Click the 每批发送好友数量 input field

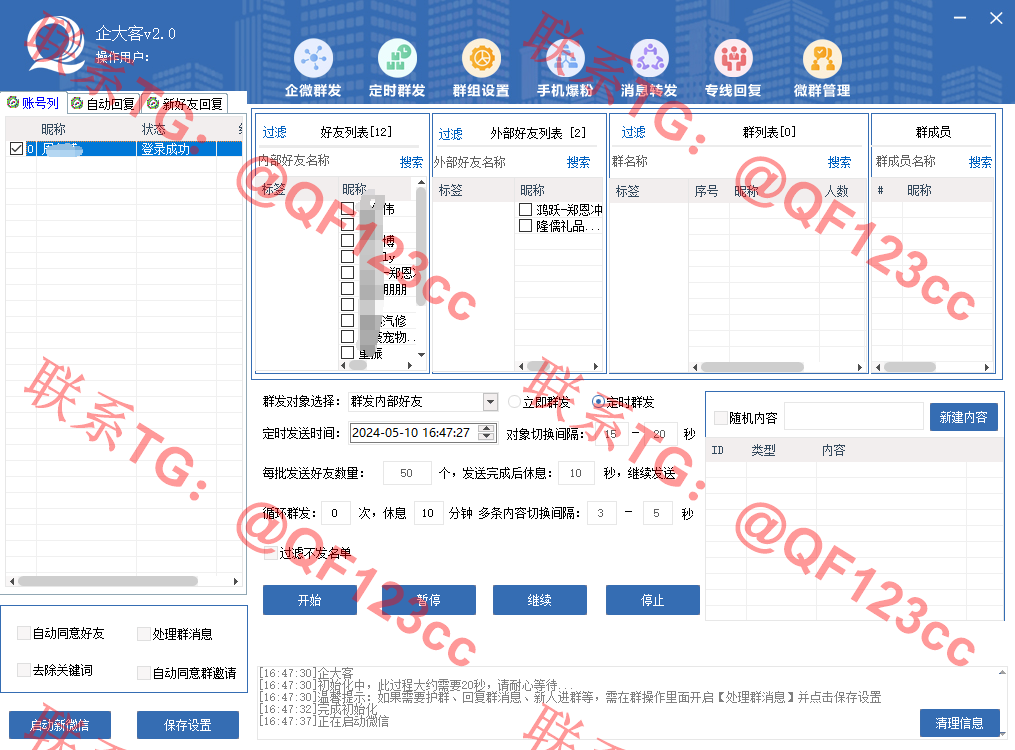(x=407, y=473)
